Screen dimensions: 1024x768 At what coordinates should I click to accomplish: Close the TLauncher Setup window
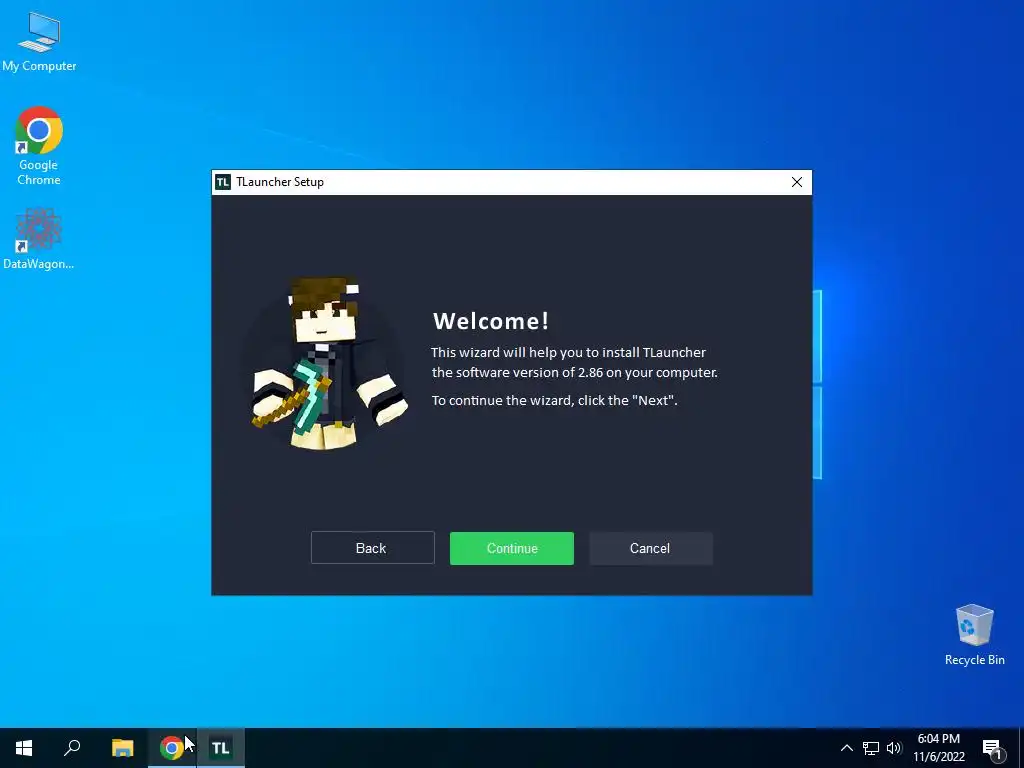coord(797,182)
